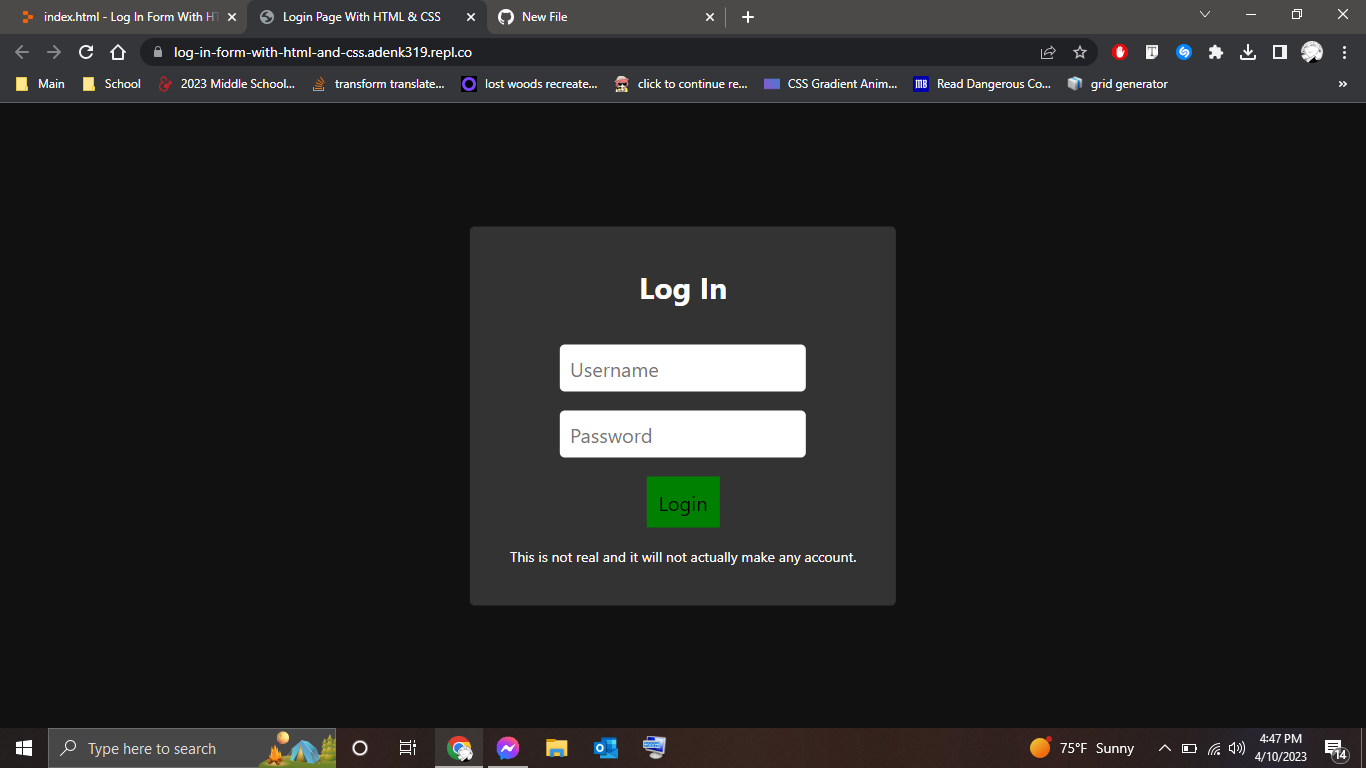
Task: Open the Chrome profile avatar
Action: 1311,52
